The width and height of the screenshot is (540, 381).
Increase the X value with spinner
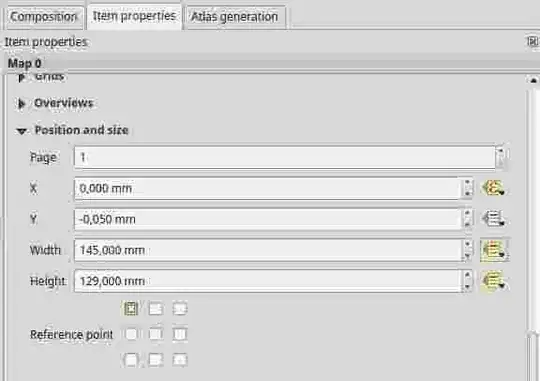click(x=467, y=183)
